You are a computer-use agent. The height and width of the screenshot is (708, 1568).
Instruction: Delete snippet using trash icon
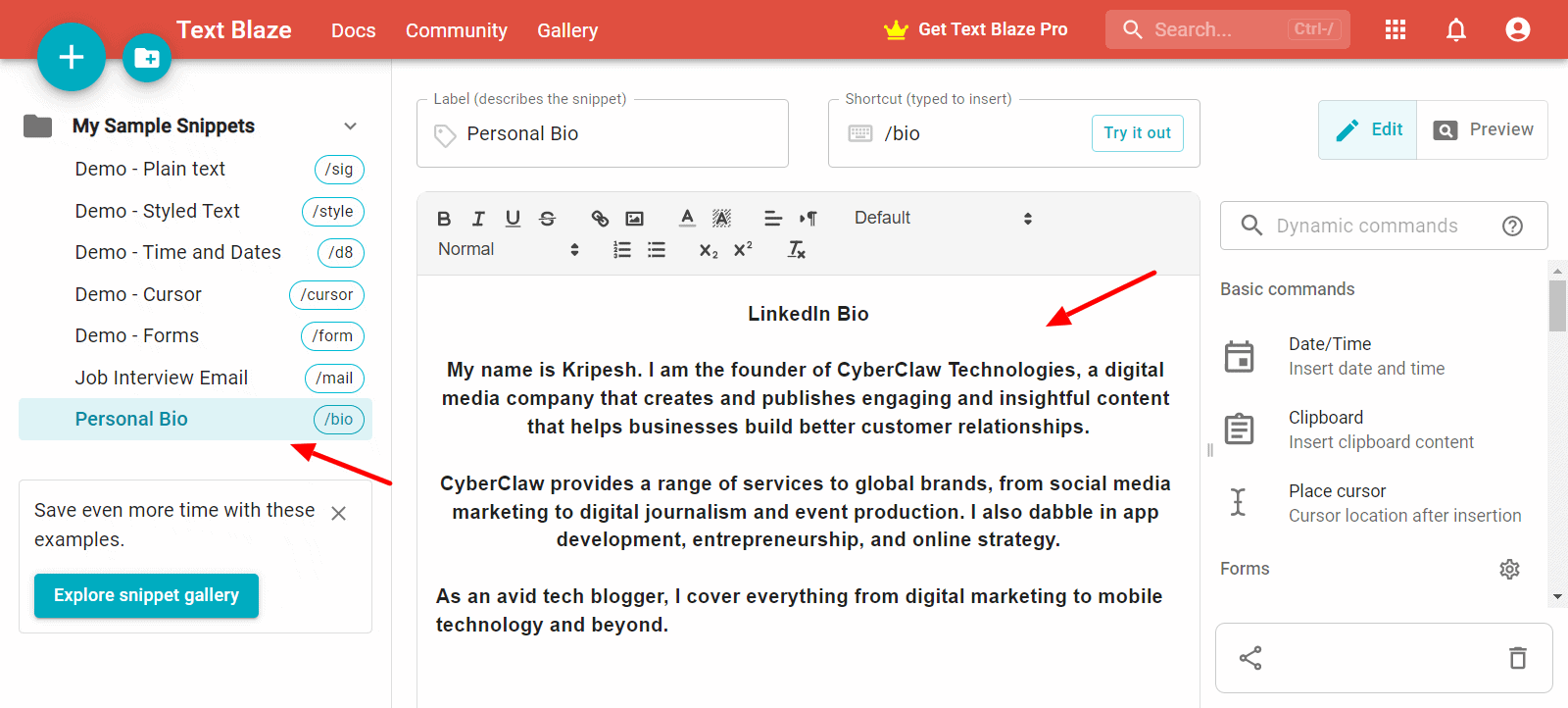1517,658
